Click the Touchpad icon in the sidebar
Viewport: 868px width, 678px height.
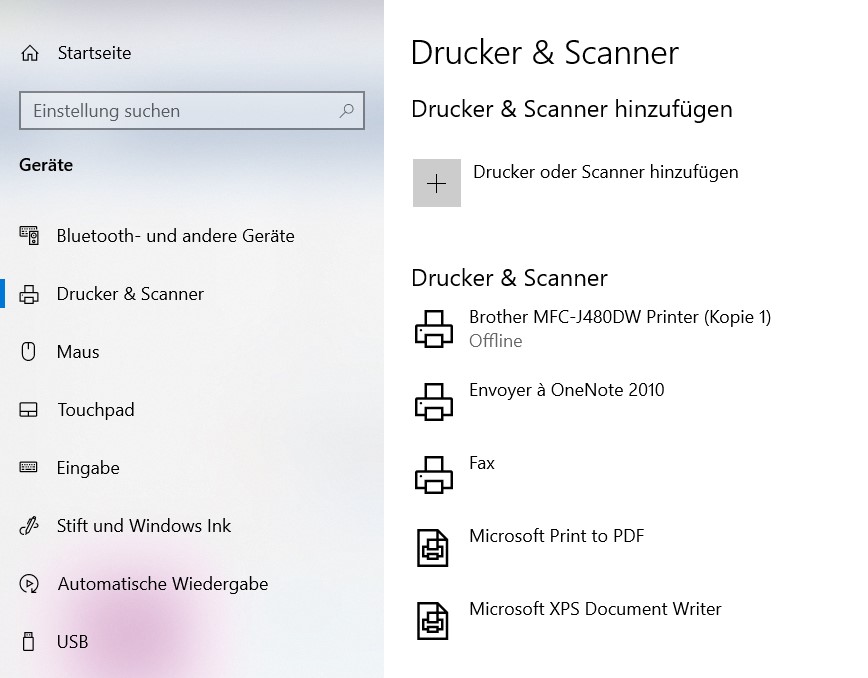[x=30, y=410]
